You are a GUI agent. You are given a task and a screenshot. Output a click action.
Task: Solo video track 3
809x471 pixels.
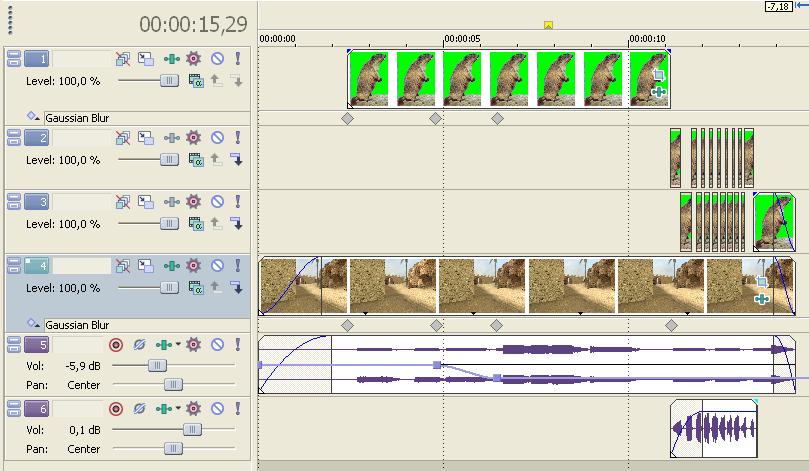pos(237,202)
